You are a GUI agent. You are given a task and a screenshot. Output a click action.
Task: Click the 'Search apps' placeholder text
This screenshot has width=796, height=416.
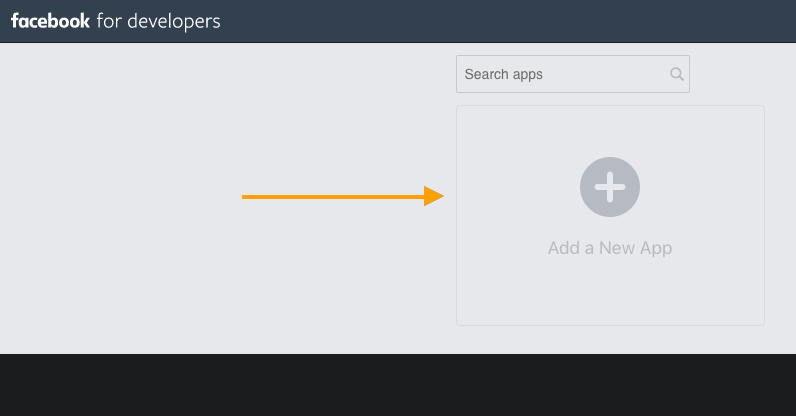pos(504,74)
